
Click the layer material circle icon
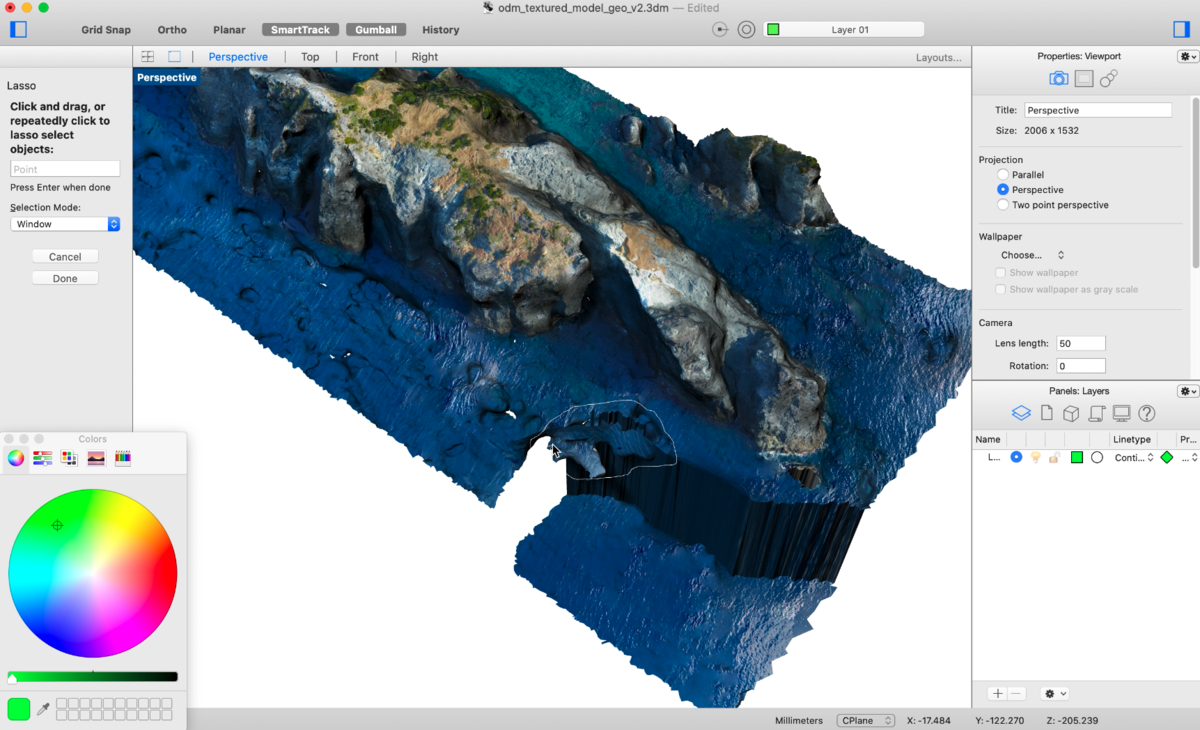[1097, 457]
